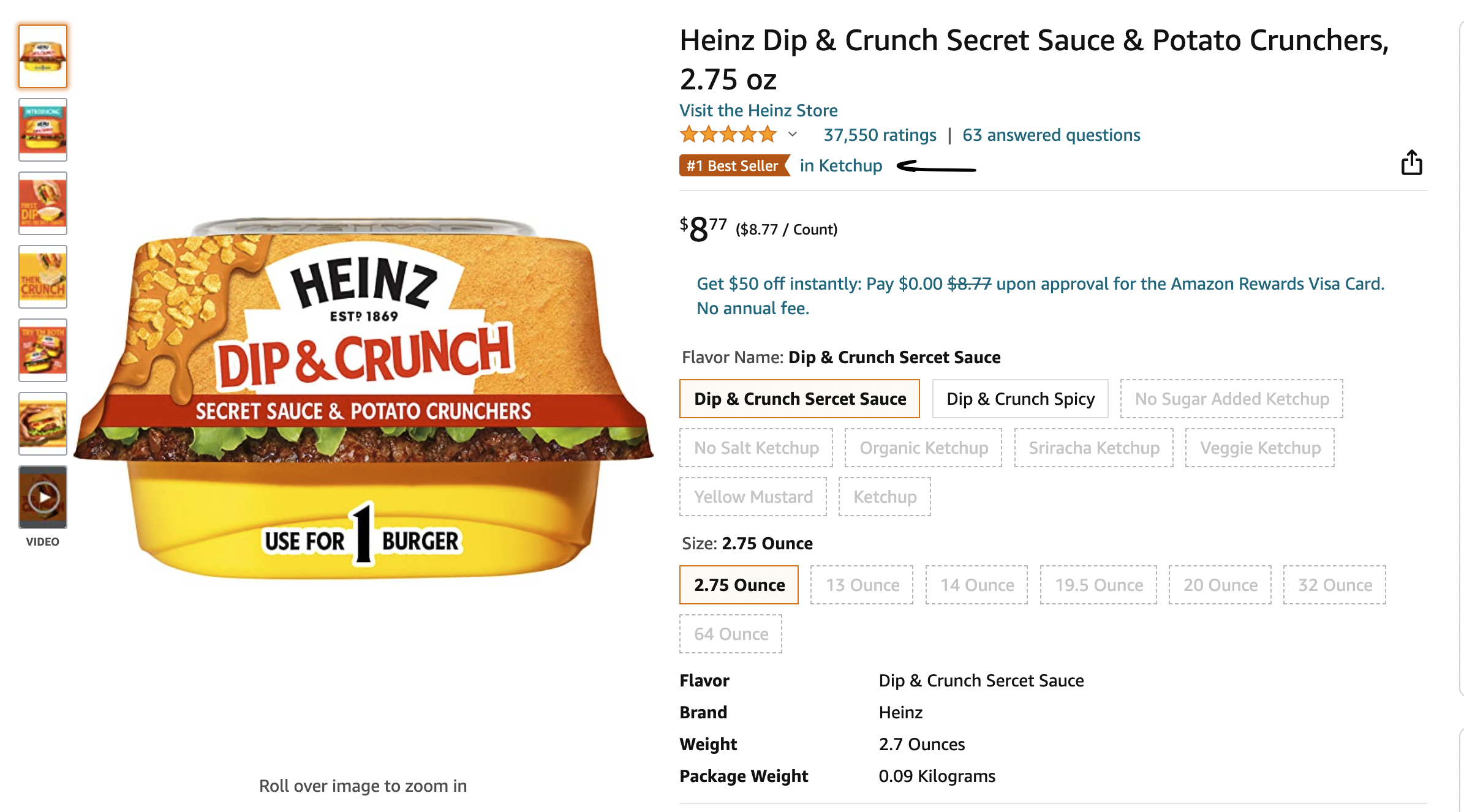Screen dimensions: 1464x812
Task: Select the second 'Introducing' image thumbnail
Action: point(43,130)
